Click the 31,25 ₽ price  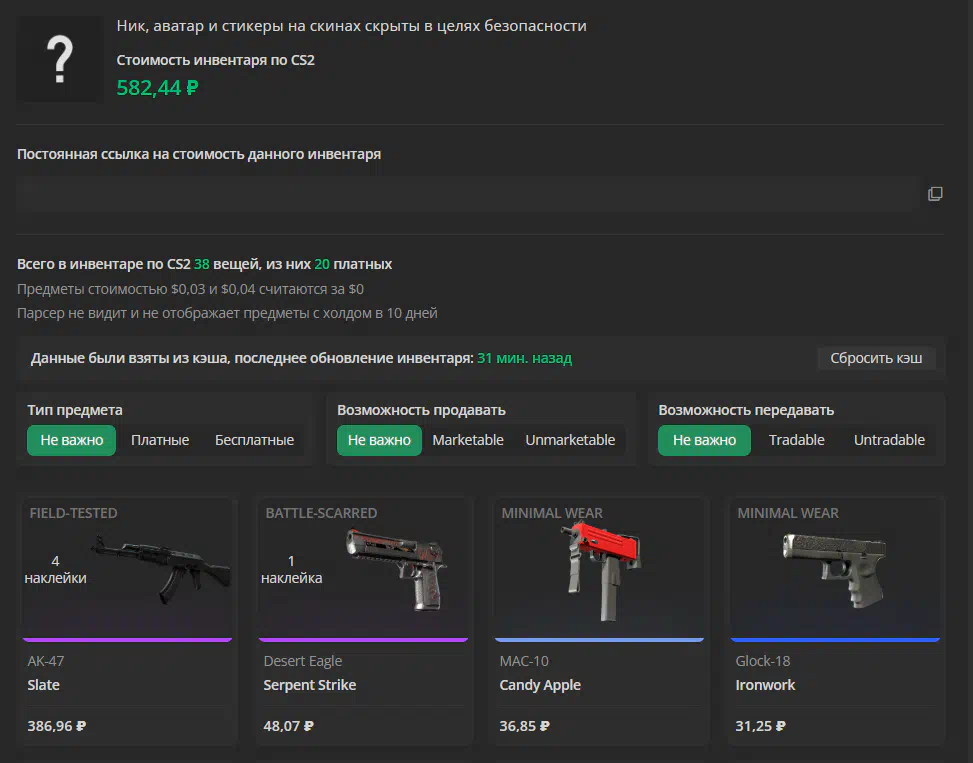760,726
